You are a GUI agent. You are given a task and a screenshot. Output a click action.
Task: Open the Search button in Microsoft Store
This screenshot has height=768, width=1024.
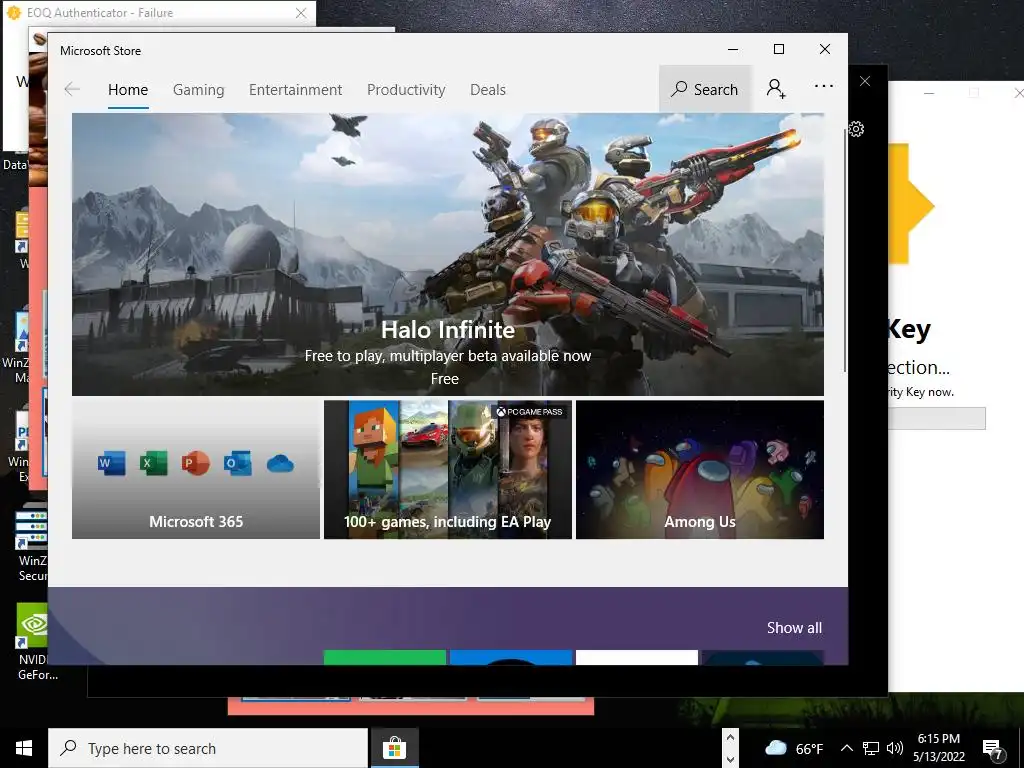[705, 89]
